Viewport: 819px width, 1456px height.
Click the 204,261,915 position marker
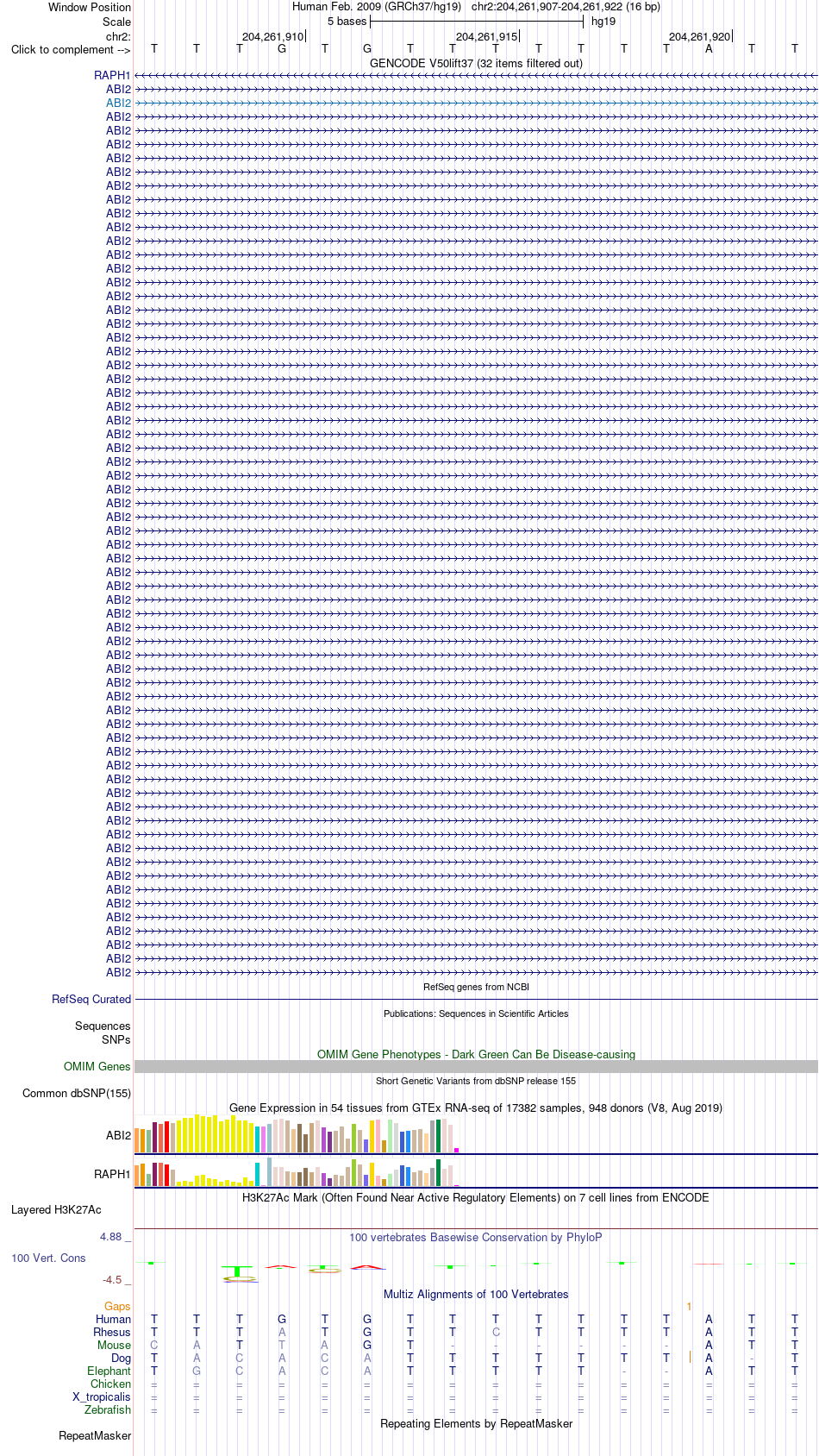(x=486, y=36)
